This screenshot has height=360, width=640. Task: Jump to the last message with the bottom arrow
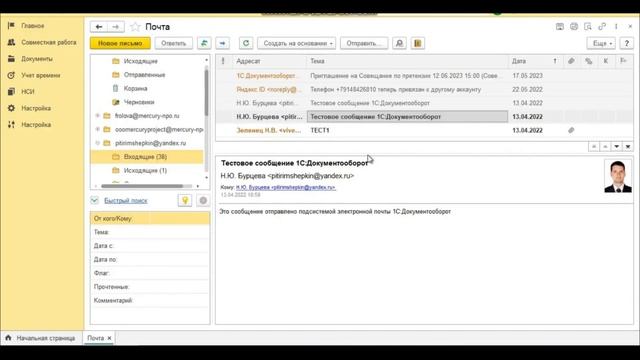pos(628,147)
